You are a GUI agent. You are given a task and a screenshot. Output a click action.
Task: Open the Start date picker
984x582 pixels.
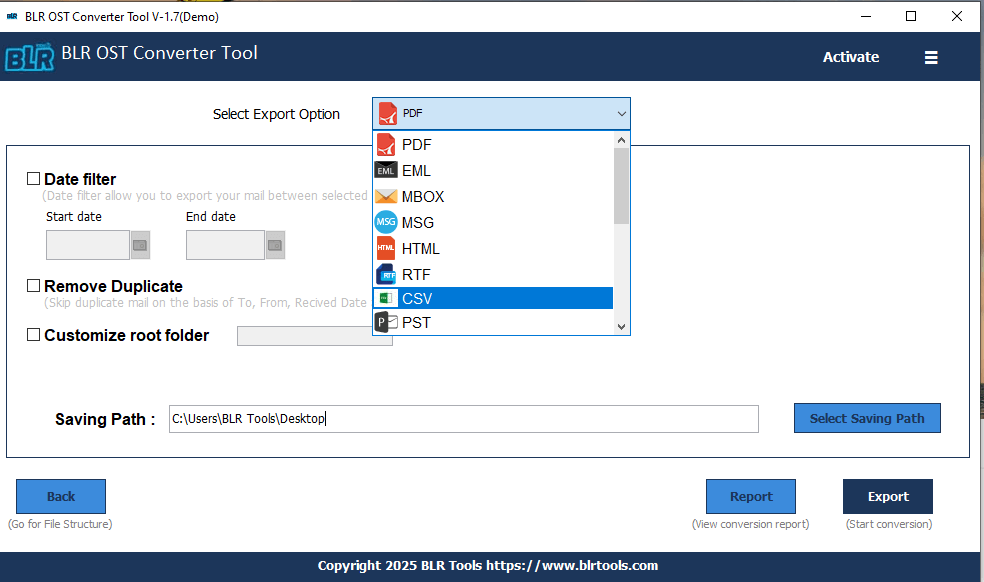click(x=139, y=244)
